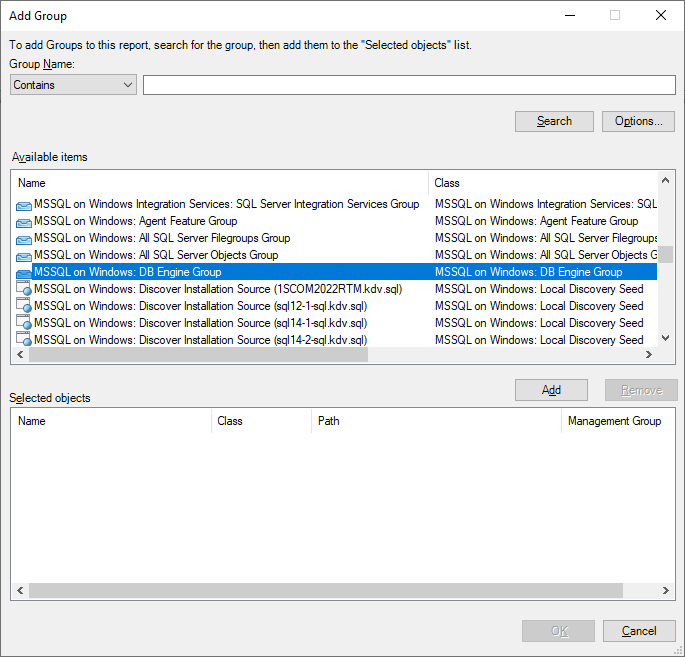Click Class cell of Agent Feature Group row

[x=536, y=221]
